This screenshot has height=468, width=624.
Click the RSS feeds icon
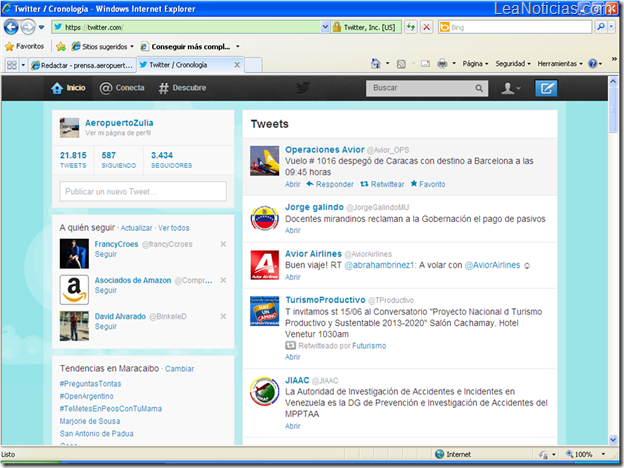[401, 64]
